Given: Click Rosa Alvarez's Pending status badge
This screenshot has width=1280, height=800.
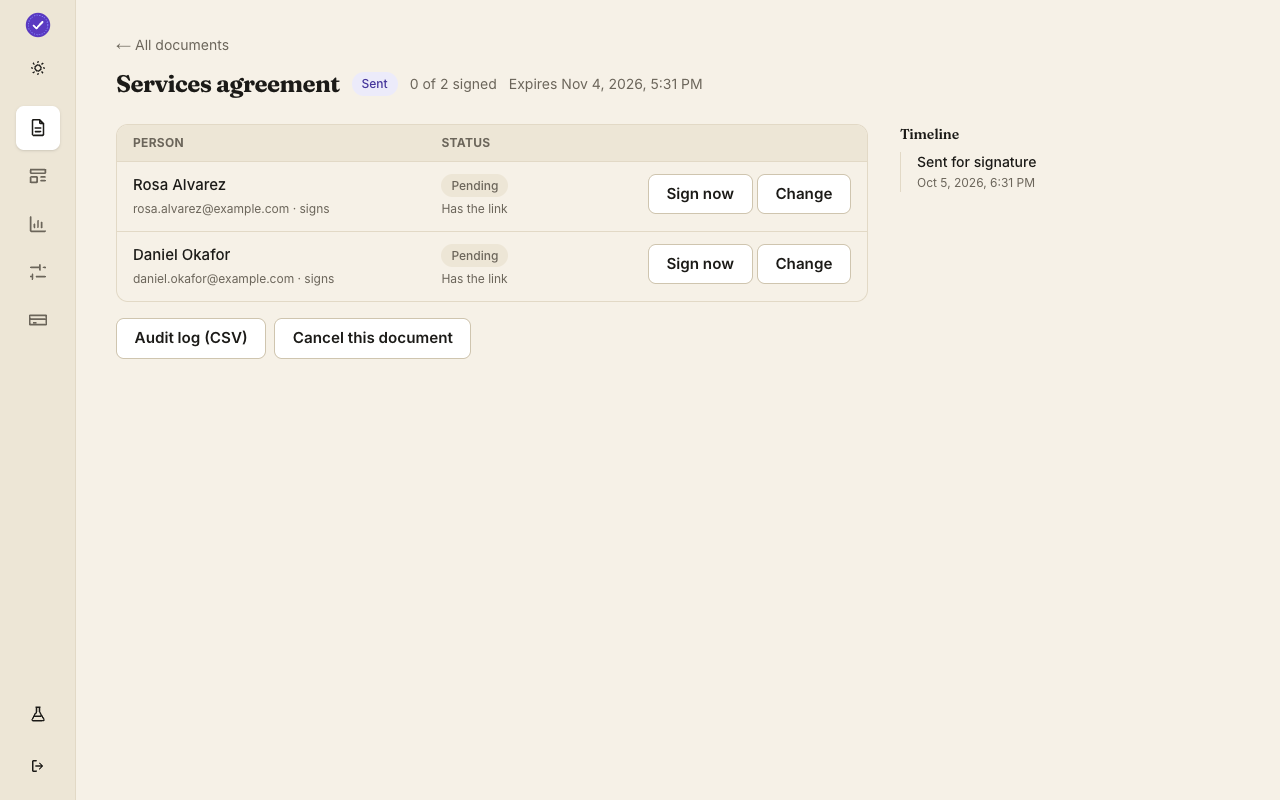Looking at the screenshot, I should click(x=474, y=186).
